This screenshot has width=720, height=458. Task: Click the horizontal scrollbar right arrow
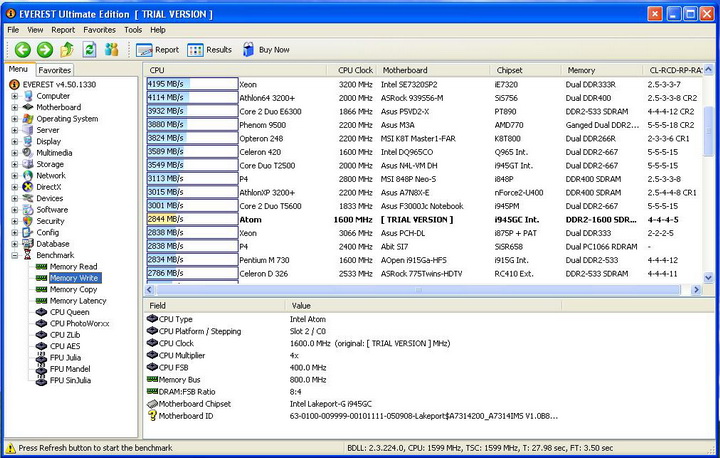696,290
